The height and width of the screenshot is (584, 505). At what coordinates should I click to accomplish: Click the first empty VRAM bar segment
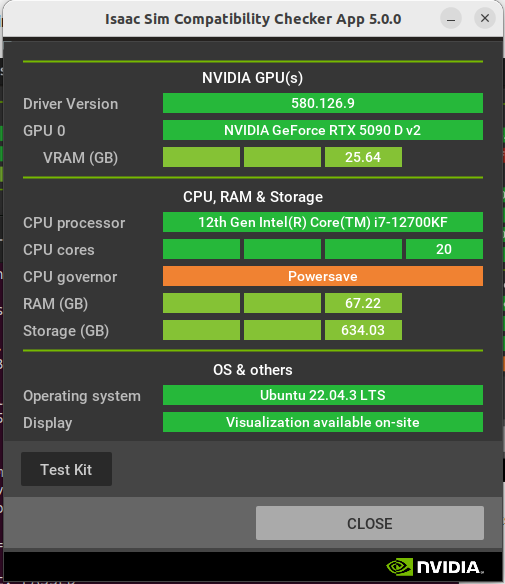point(201,157)
